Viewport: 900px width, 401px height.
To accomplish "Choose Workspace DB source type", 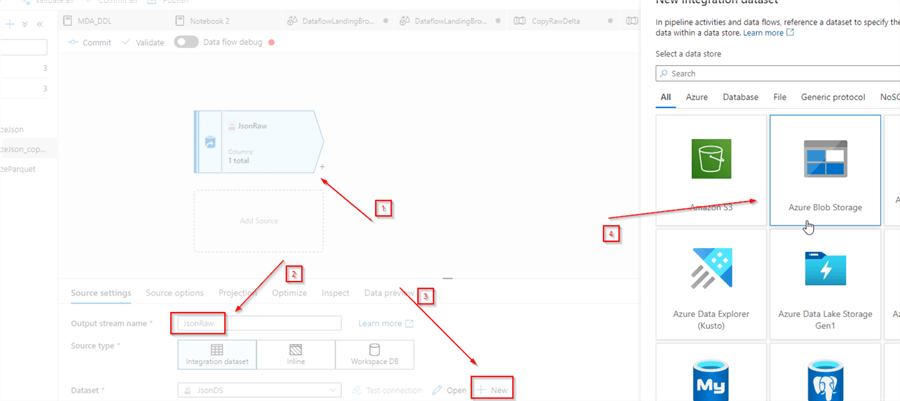I will pyautogui.click(x=374, y=355).
